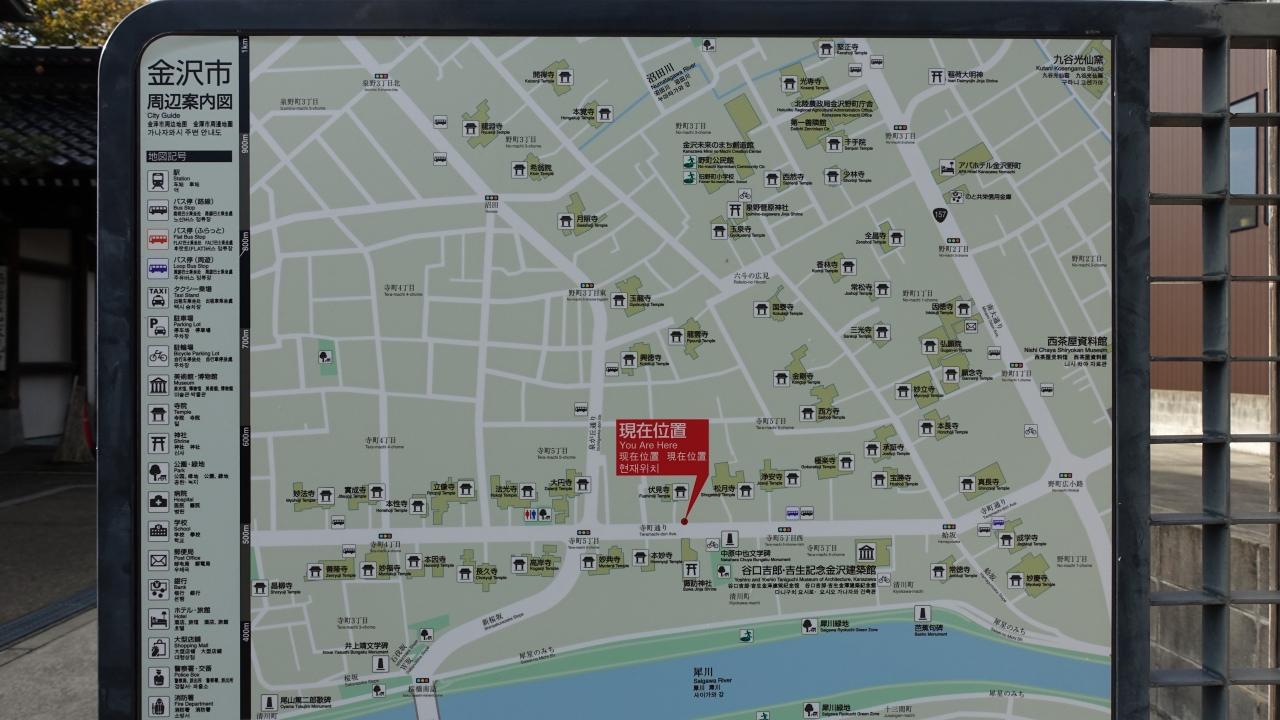Click the Hospital legend icon

(158, 502)
